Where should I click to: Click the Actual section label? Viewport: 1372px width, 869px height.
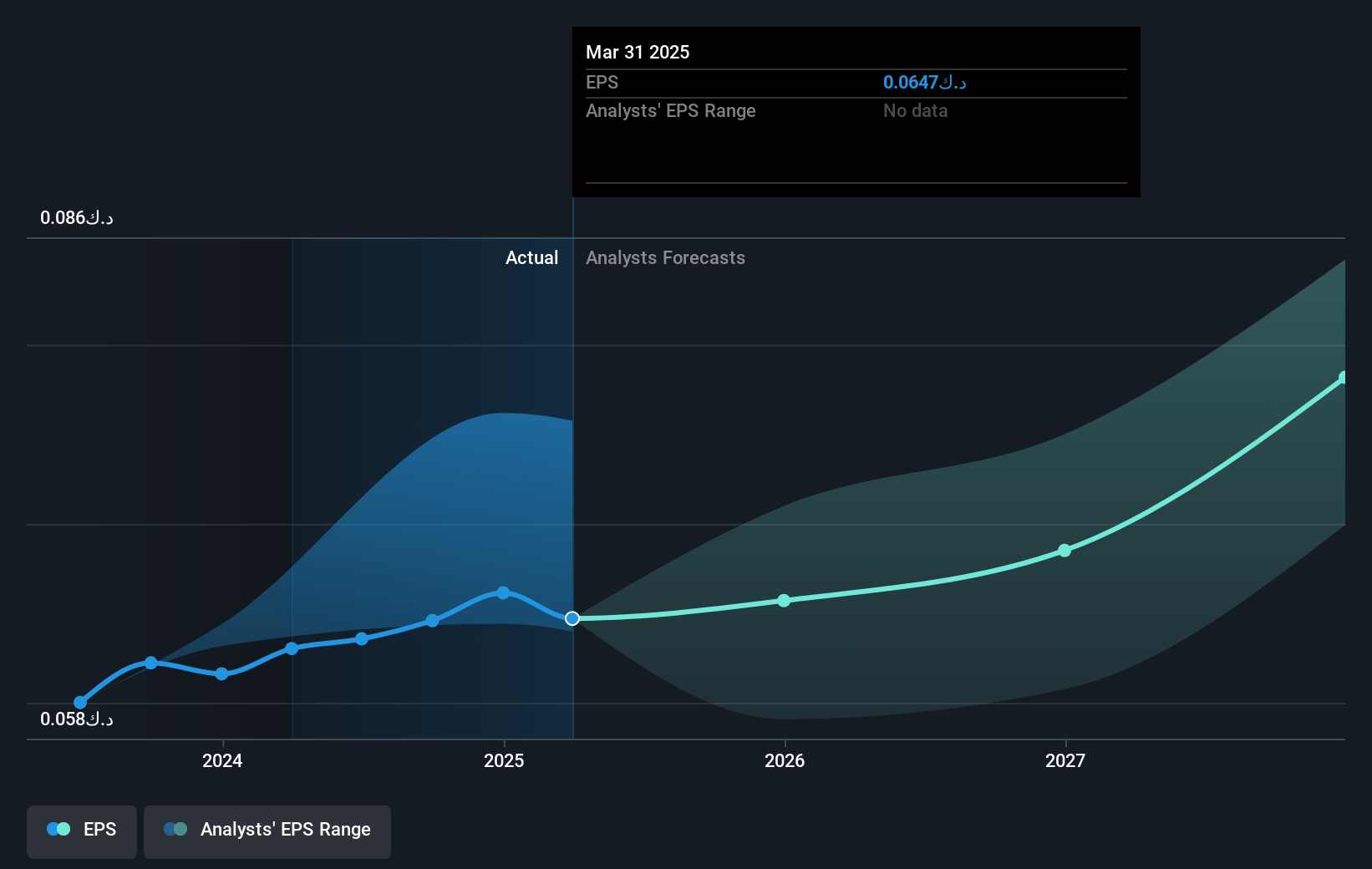pyautogui.click(x=531, y=257)
